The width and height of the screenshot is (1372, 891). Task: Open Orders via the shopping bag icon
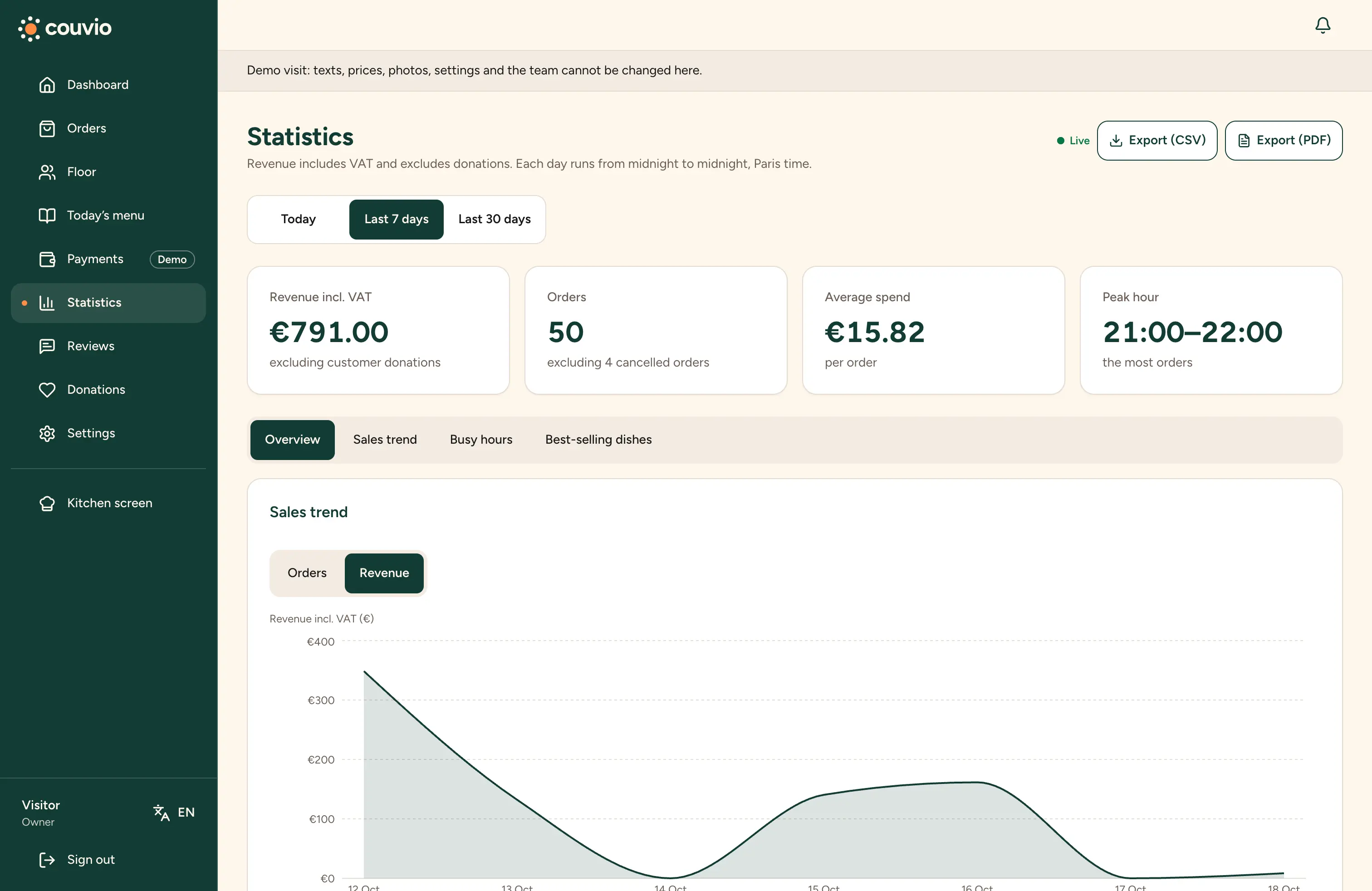tap(47, 128)
